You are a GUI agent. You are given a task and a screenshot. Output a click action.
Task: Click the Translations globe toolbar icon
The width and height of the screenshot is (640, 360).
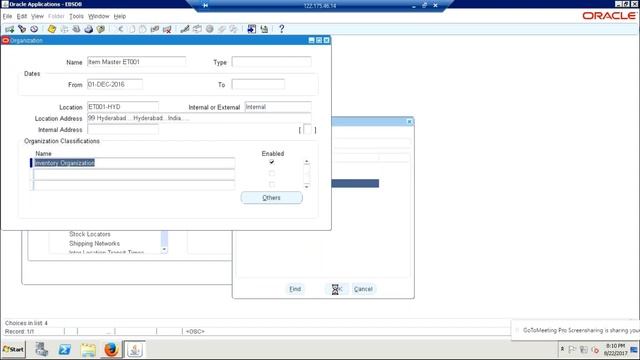[x=209, y=29]
